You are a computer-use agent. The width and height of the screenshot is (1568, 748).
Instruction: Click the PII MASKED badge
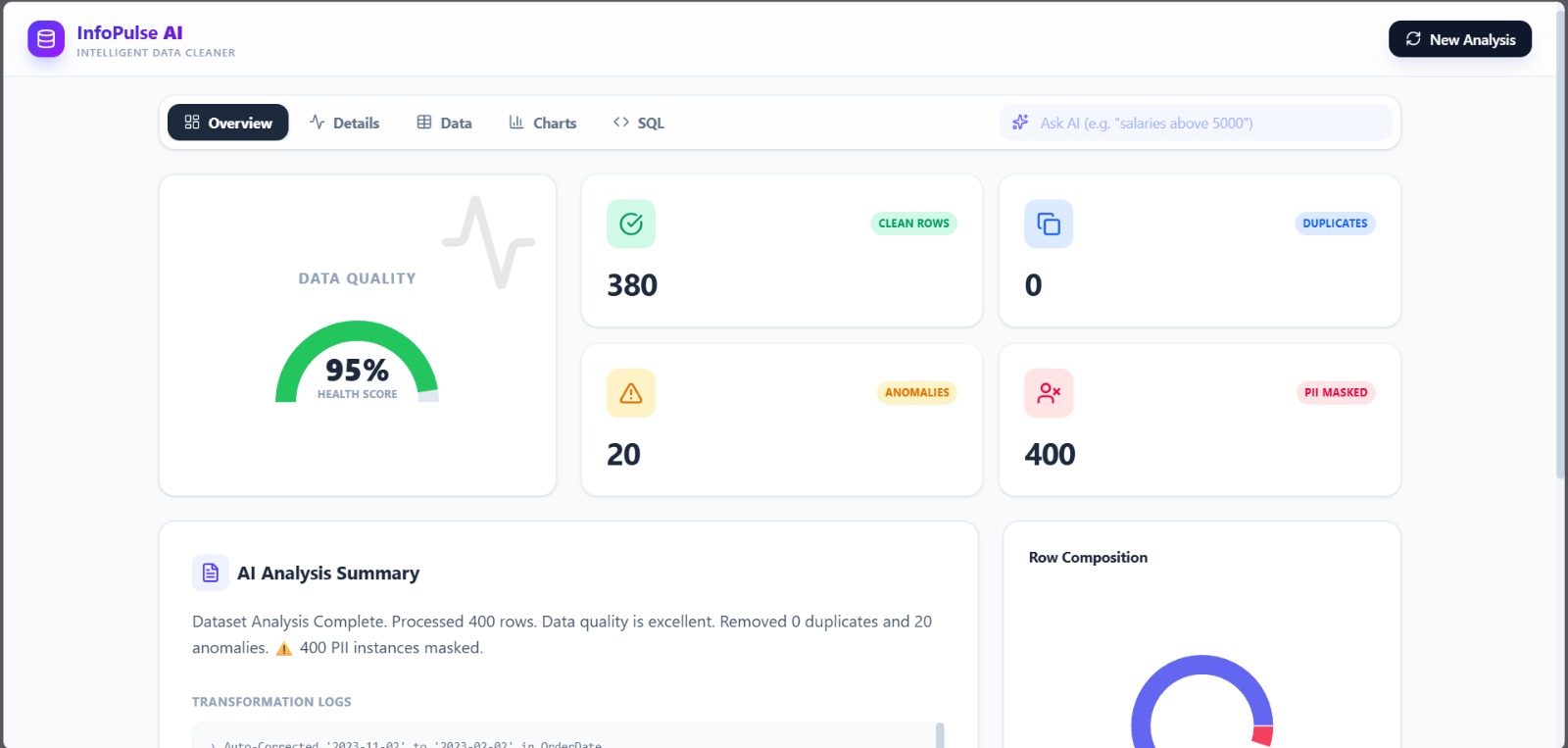[1336, 393]
